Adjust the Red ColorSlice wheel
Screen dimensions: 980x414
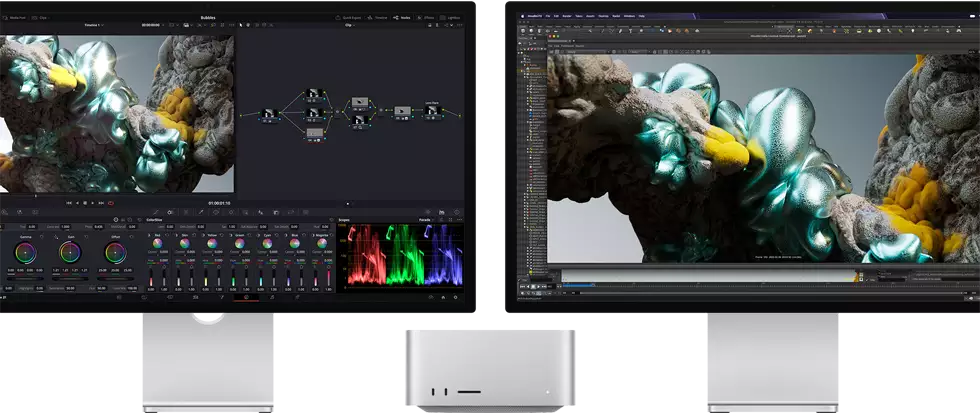[x=157, y=243]
